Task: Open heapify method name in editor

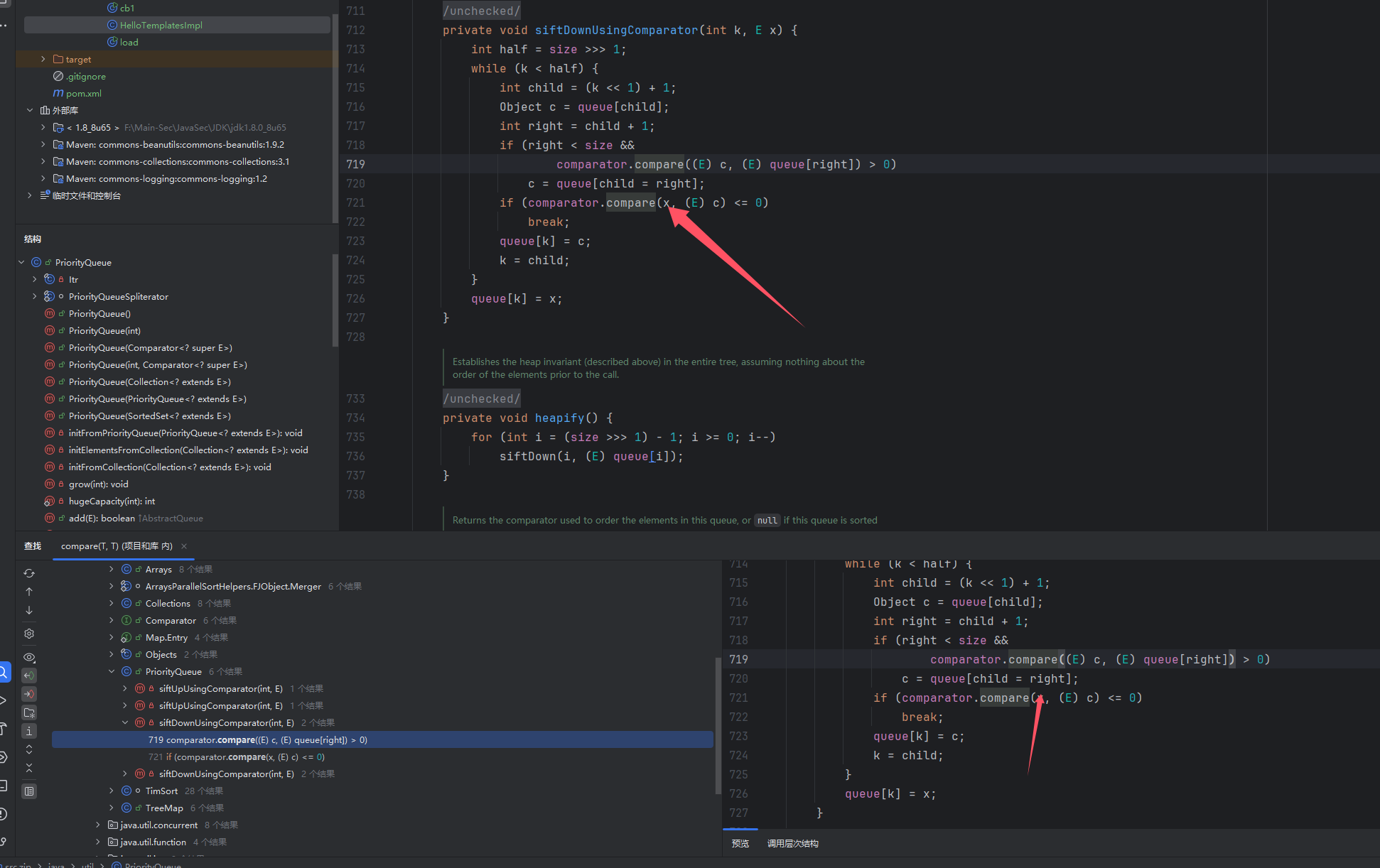Action: [559, 418]
